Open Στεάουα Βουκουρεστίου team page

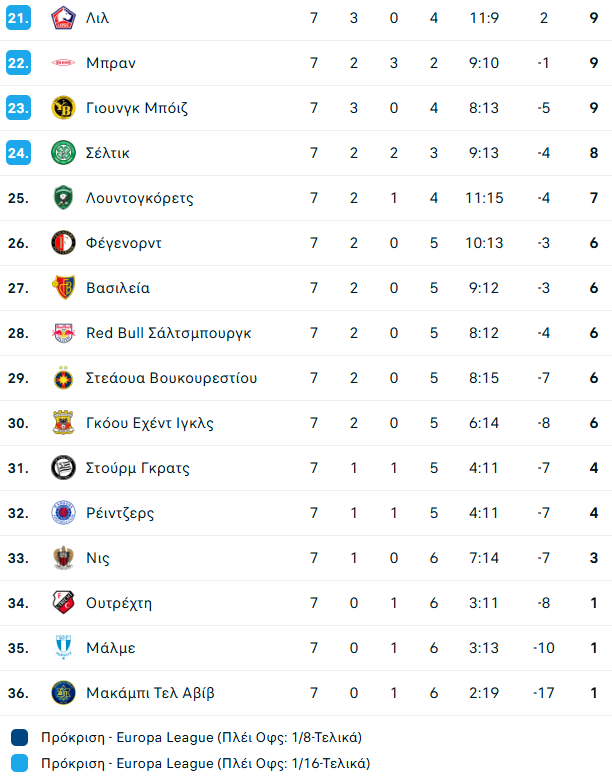click(172, 378)
